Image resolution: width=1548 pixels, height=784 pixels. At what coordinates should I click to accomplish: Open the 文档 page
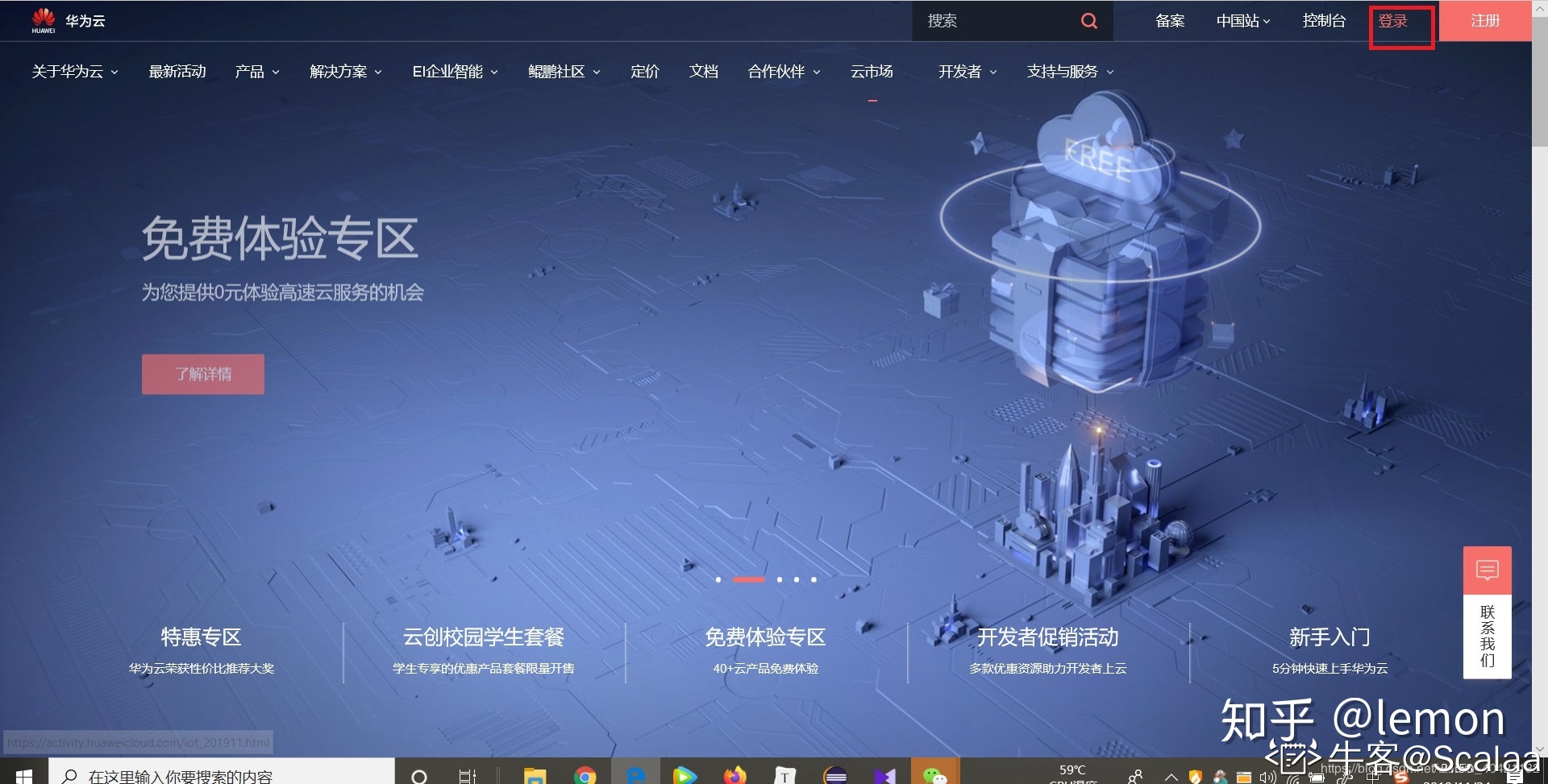[x=704, y=72]
